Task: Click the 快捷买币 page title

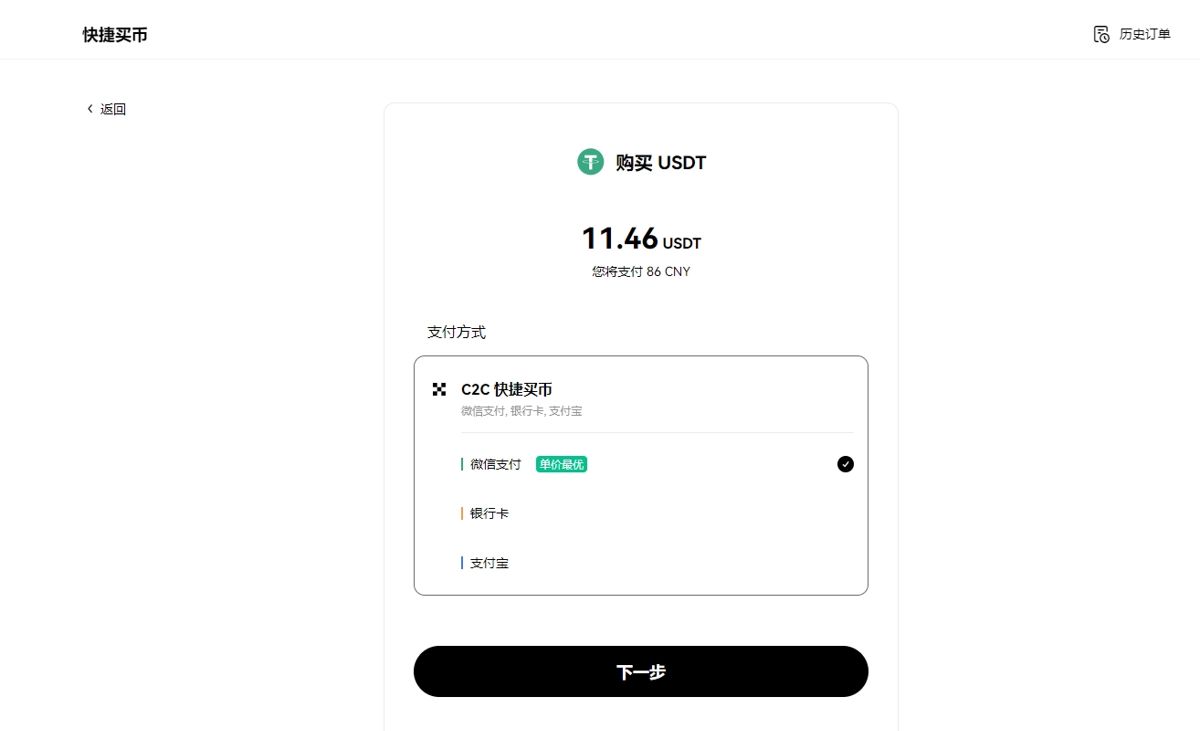Action: click(115, 35)
